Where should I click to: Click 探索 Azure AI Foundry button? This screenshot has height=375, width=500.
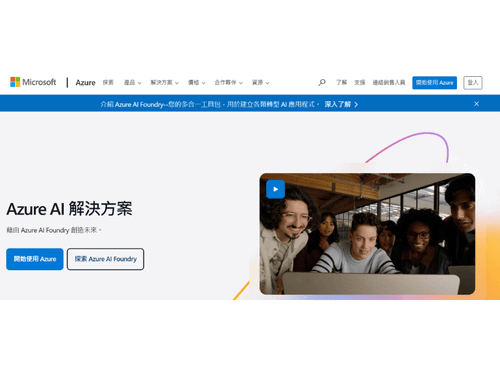click(105, 259)
